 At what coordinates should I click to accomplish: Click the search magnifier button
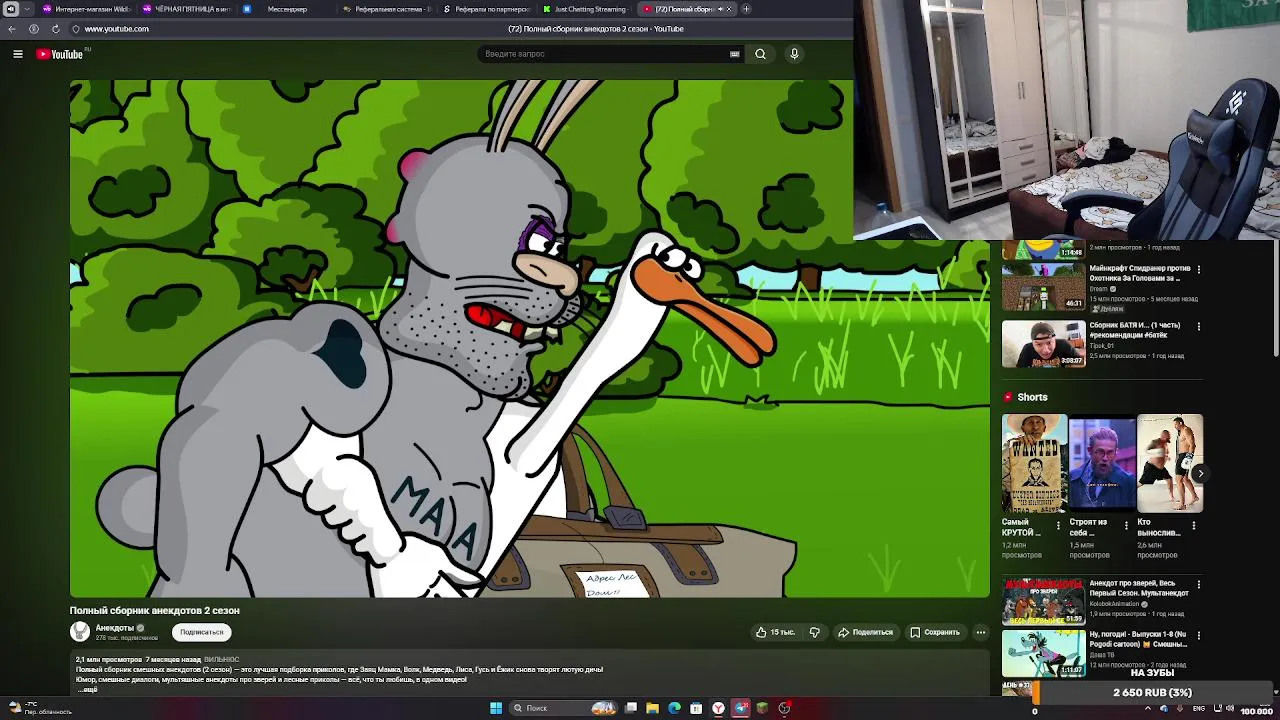point(760,54)
